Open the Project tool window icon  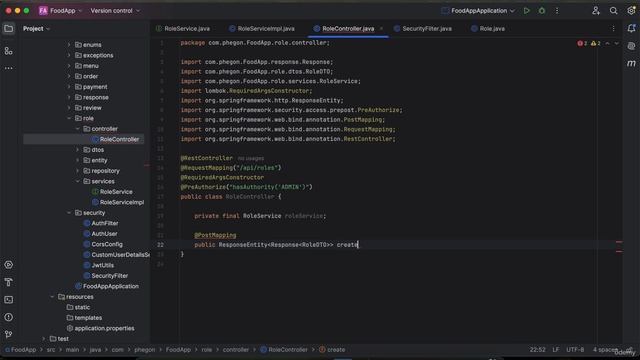pyautogui.click(x=8, y=29)
